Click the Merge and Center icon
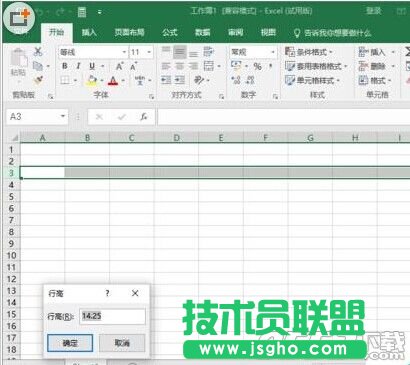The height and width of the screenshot is (365, 410). [x=209, y=66]
